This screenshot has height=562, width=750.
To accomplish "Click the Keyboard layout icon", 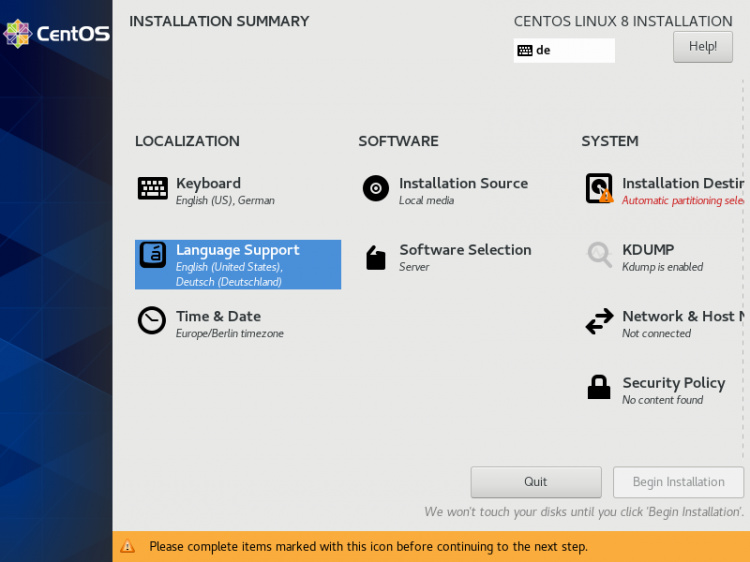I will (153, 189).
